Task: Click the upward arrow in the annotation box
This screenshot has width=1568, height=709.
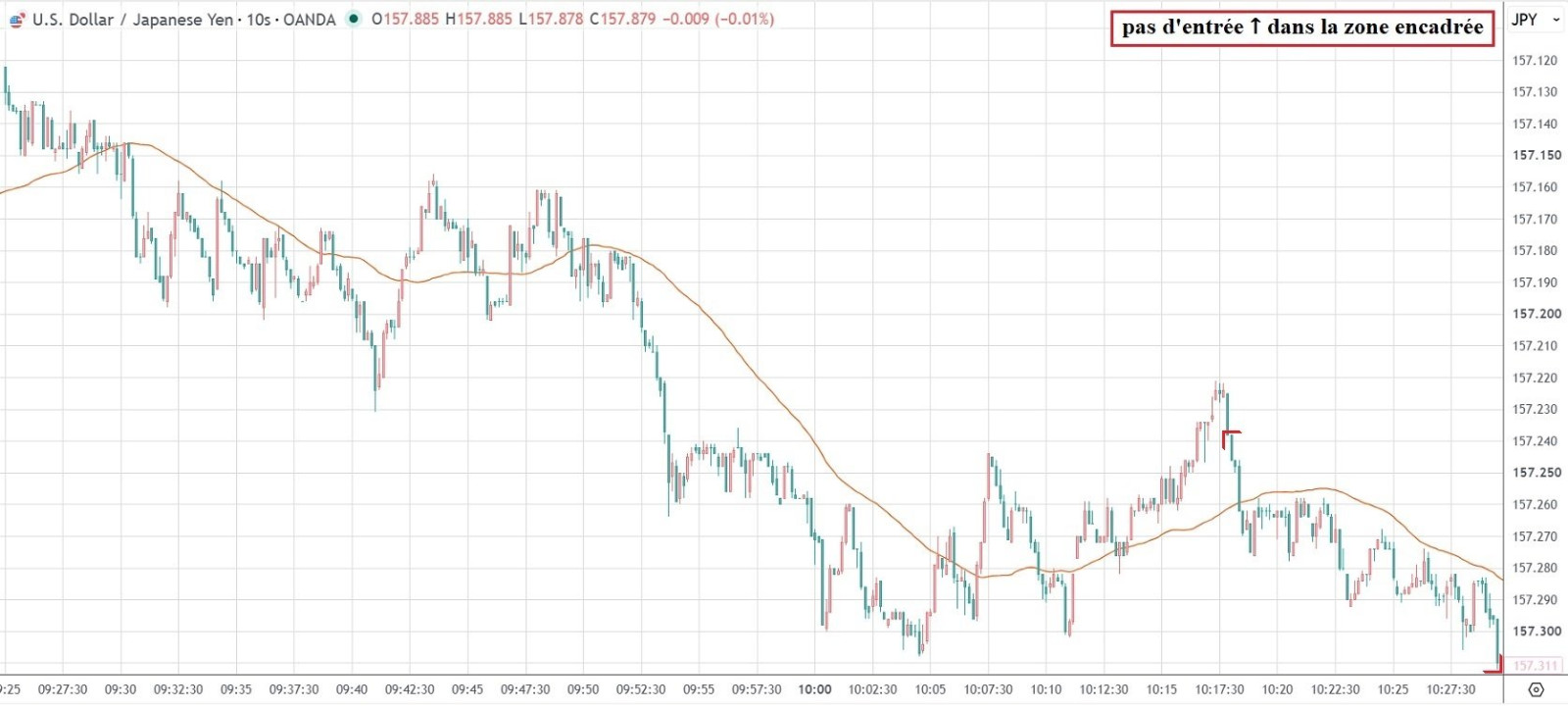Action: tap(1255, 27)
